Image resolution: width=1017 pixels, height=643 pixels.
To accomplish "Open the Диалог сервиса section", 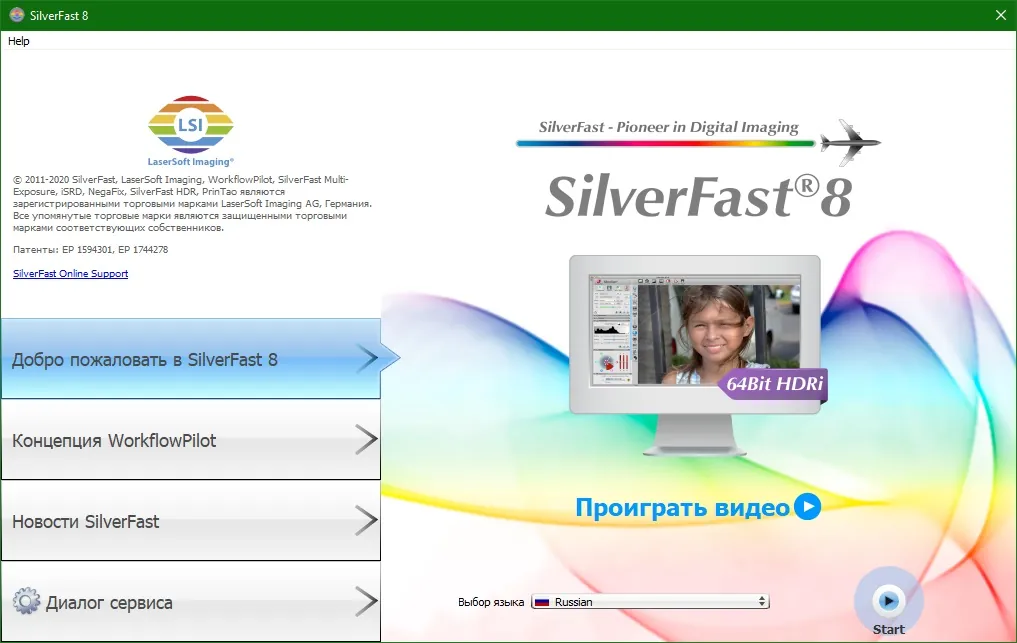I will pos(191,602).
